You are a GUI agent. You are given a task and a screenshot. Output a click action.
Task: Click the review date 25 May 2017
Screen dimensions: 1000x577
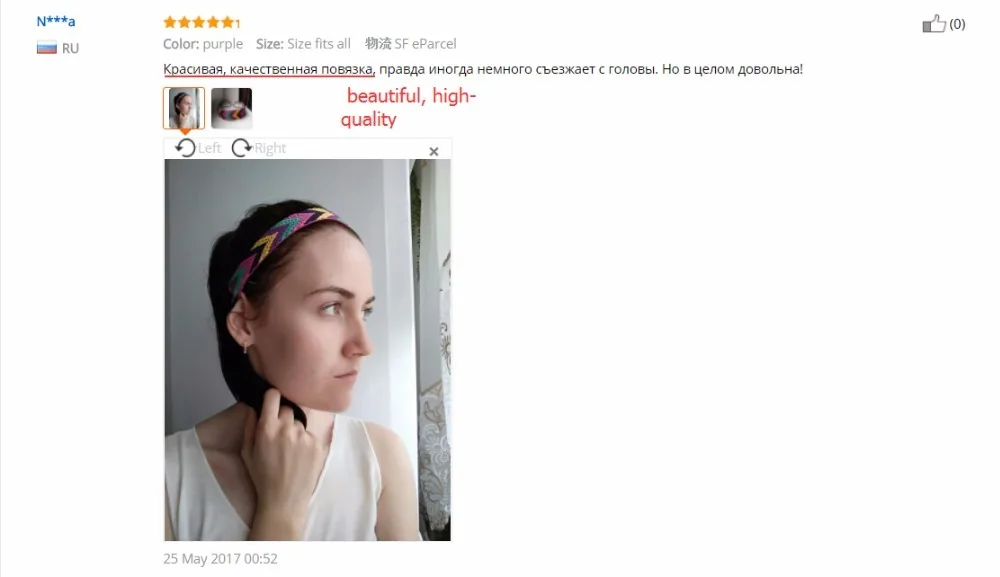(x=220, y=559)
